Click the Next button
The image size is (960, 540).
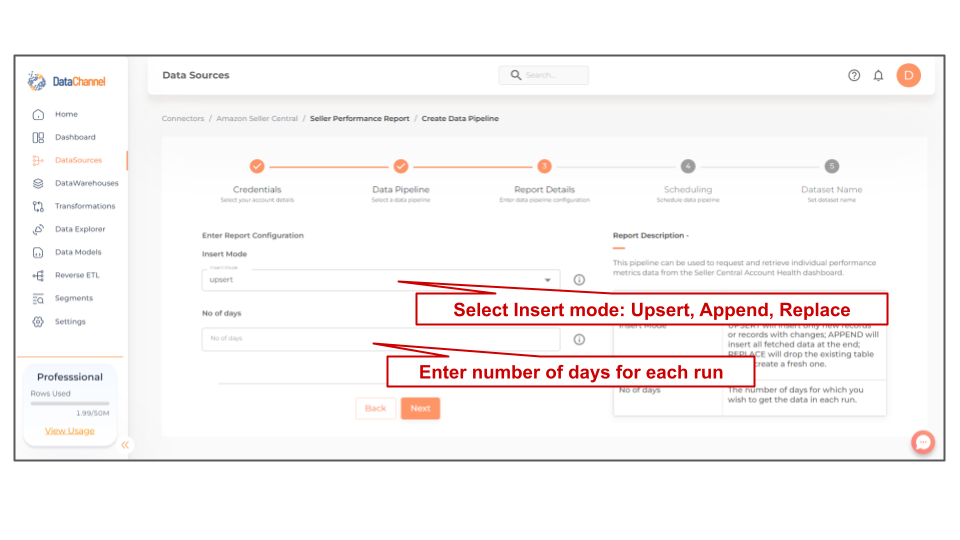point(421,408)
